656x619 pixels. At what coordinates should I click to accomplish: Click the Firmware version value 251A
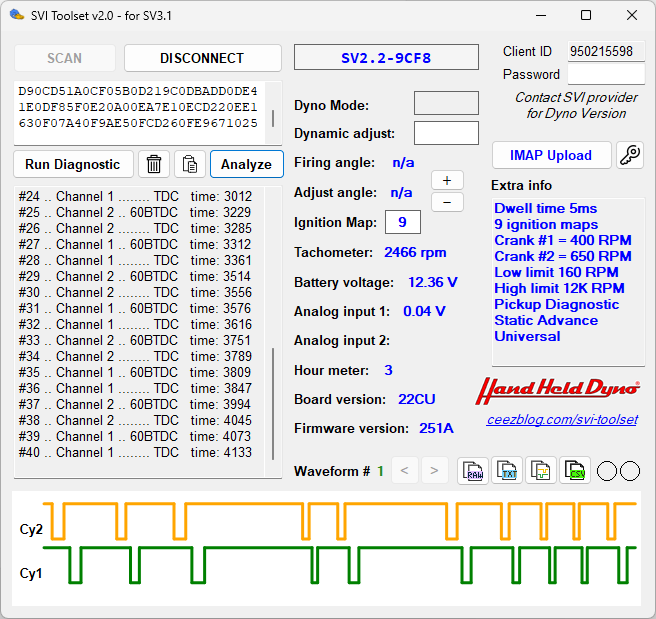[436, 428]
